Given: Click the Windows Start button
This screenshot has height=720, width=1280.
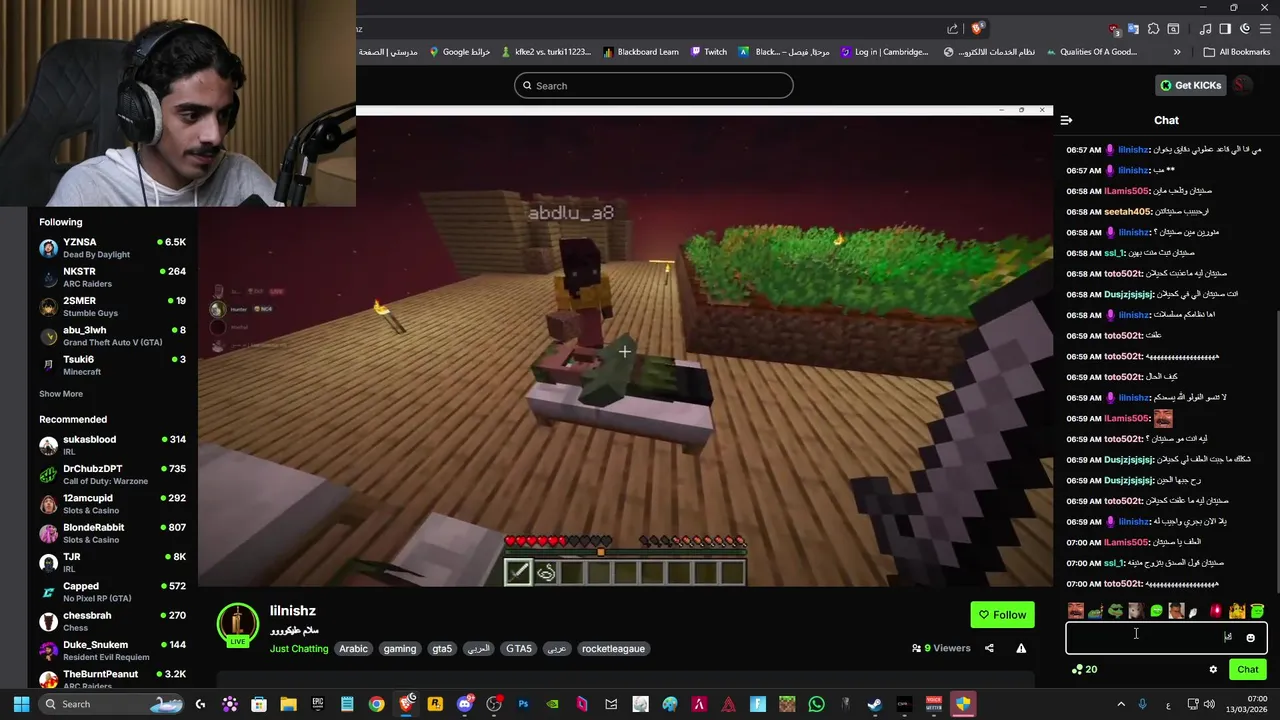Looking at the screenshot, I should tap(21, 704).
